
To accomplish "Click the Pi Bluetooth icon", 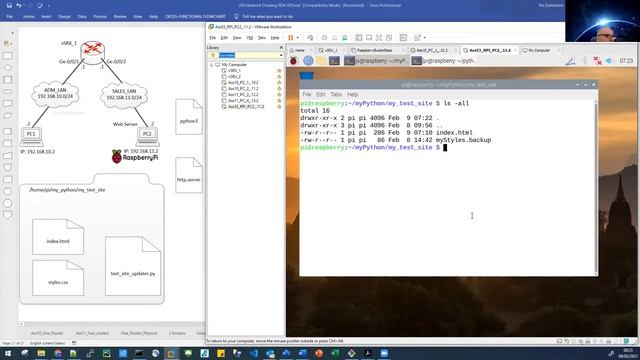I will [584, 61].
